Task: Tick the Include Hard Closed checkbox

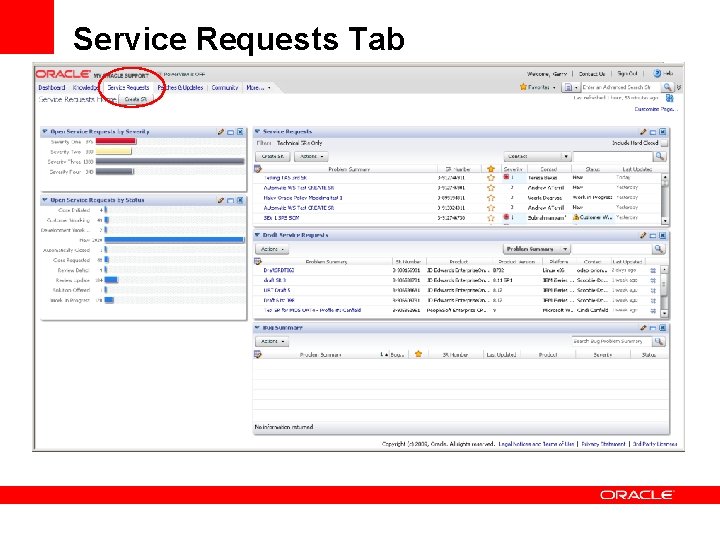Action: pyautogui.click(x=664, y=143)
